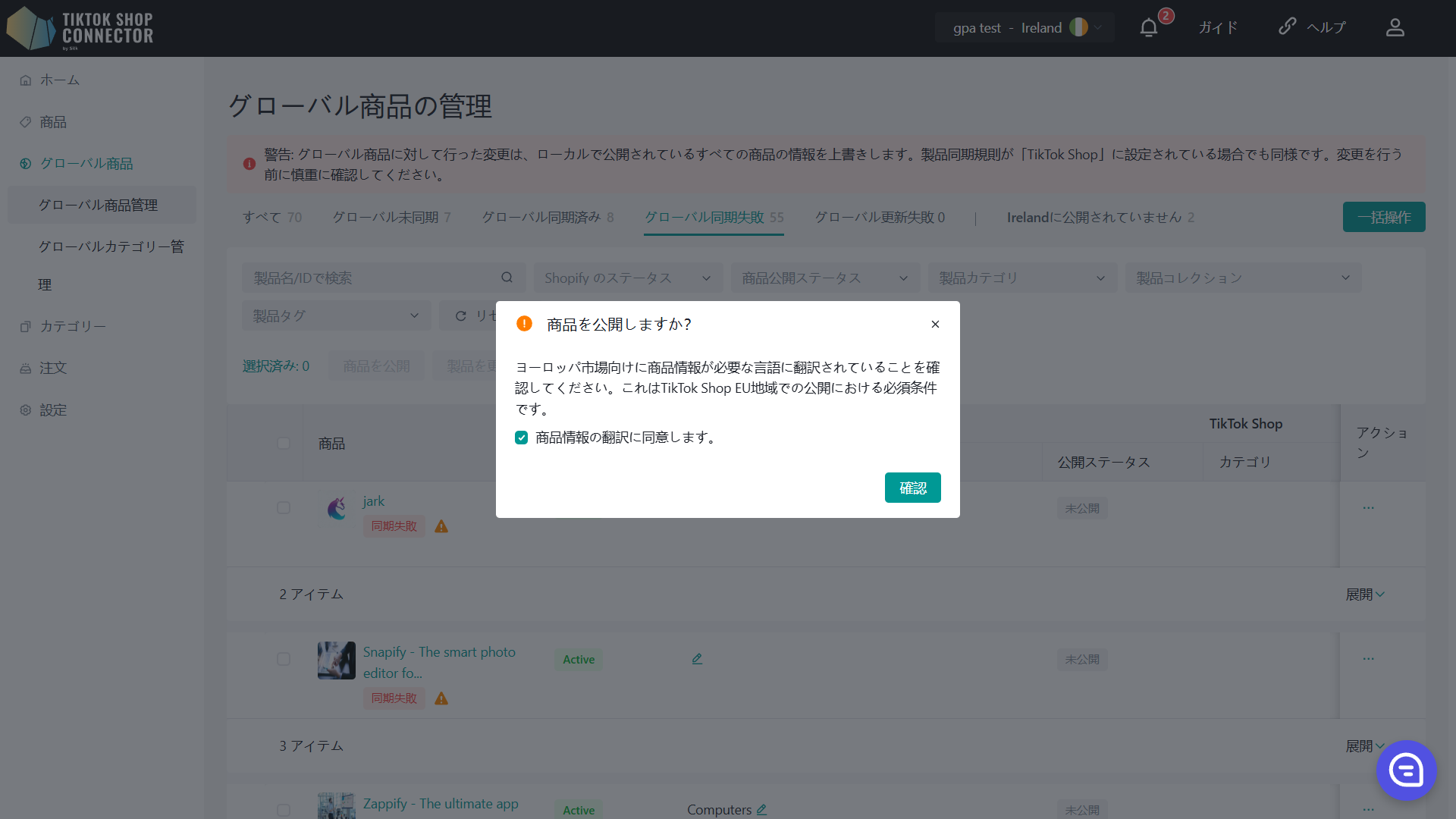1456x819 pixels.
Task: Open the 製品コレクション dropdown
Action: [1243, 278]
